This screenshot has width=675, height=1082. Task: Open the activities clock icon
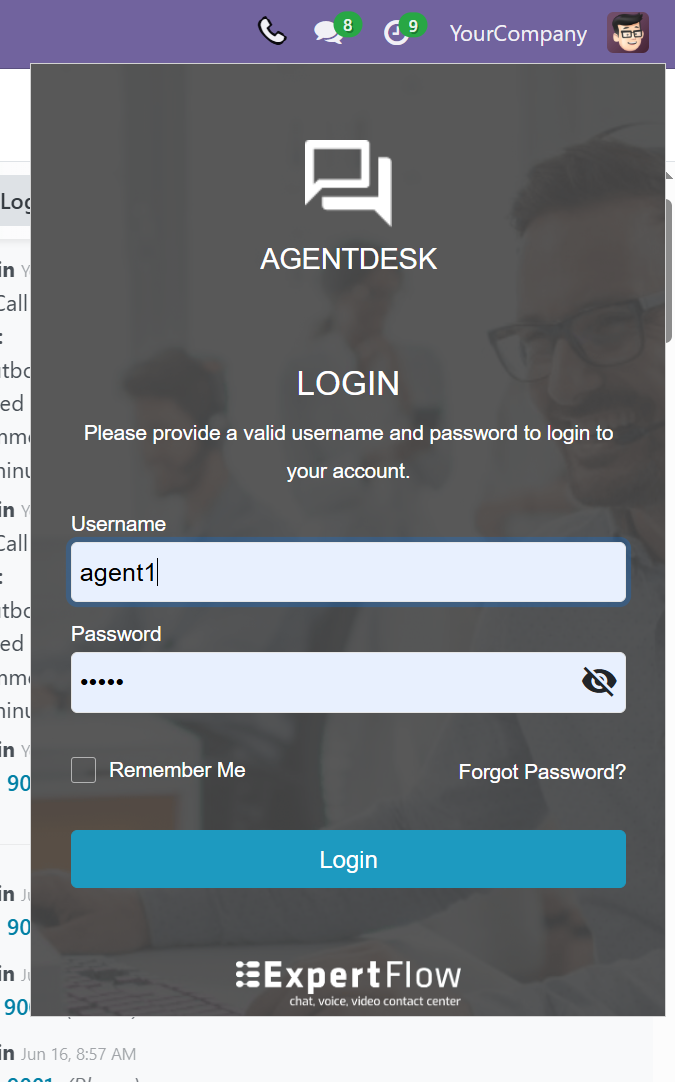[395, 34]
